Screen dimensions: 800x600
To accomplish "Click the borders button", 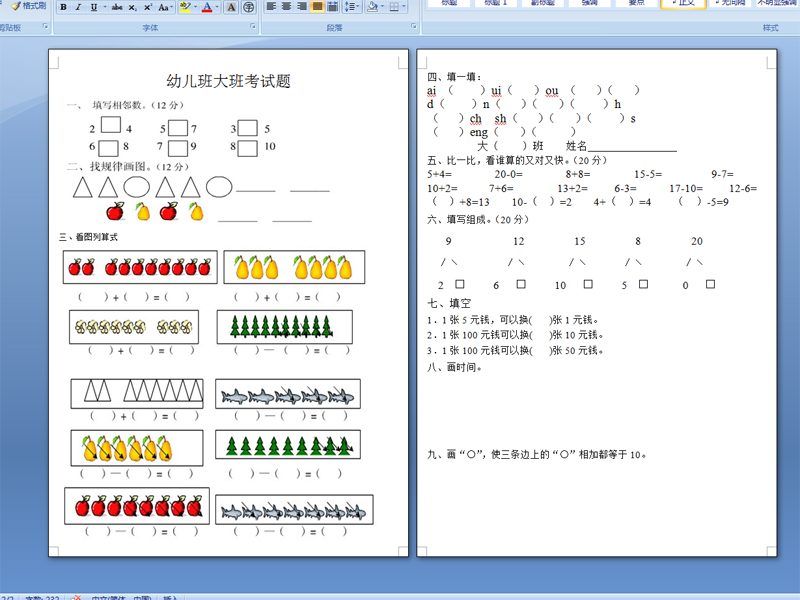I will point(394,6).
